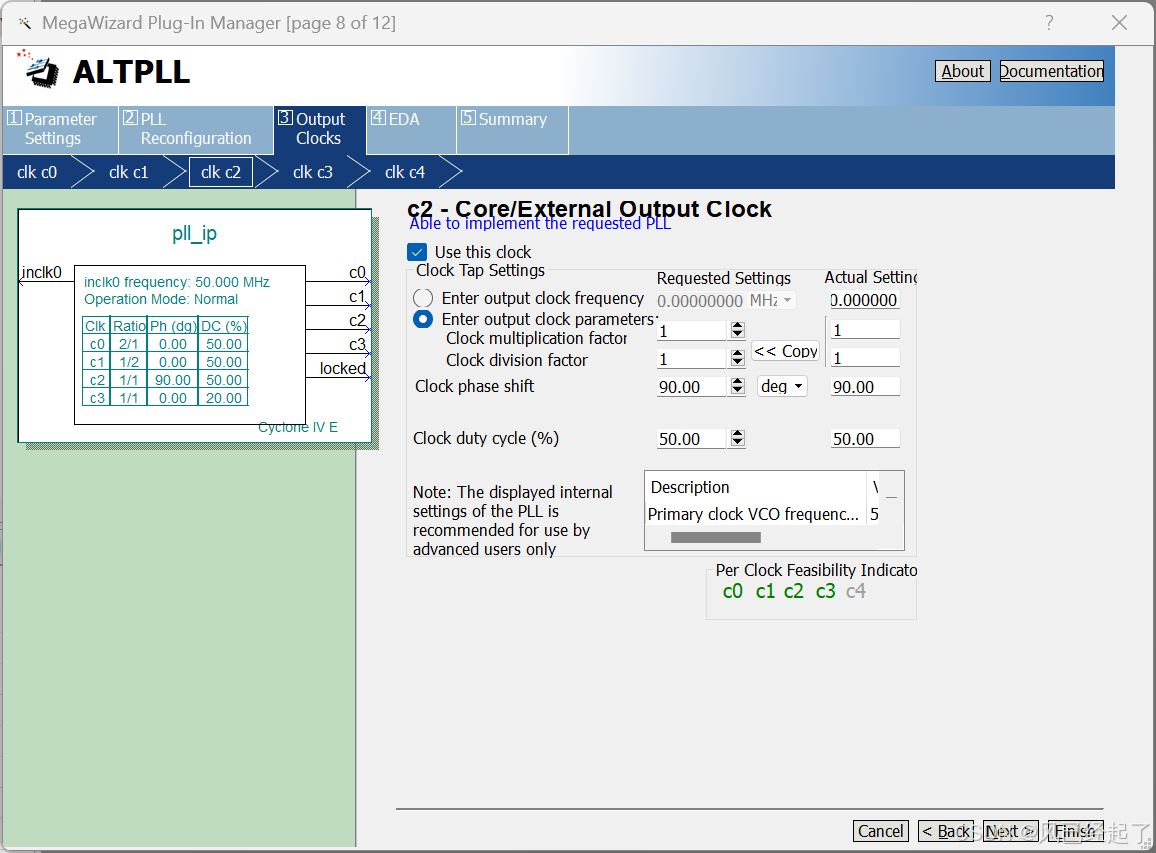Image resolution: width=1156 pixels, height=853 pixels.
Task: Go to clk c1 subpage
Action: 128,172
